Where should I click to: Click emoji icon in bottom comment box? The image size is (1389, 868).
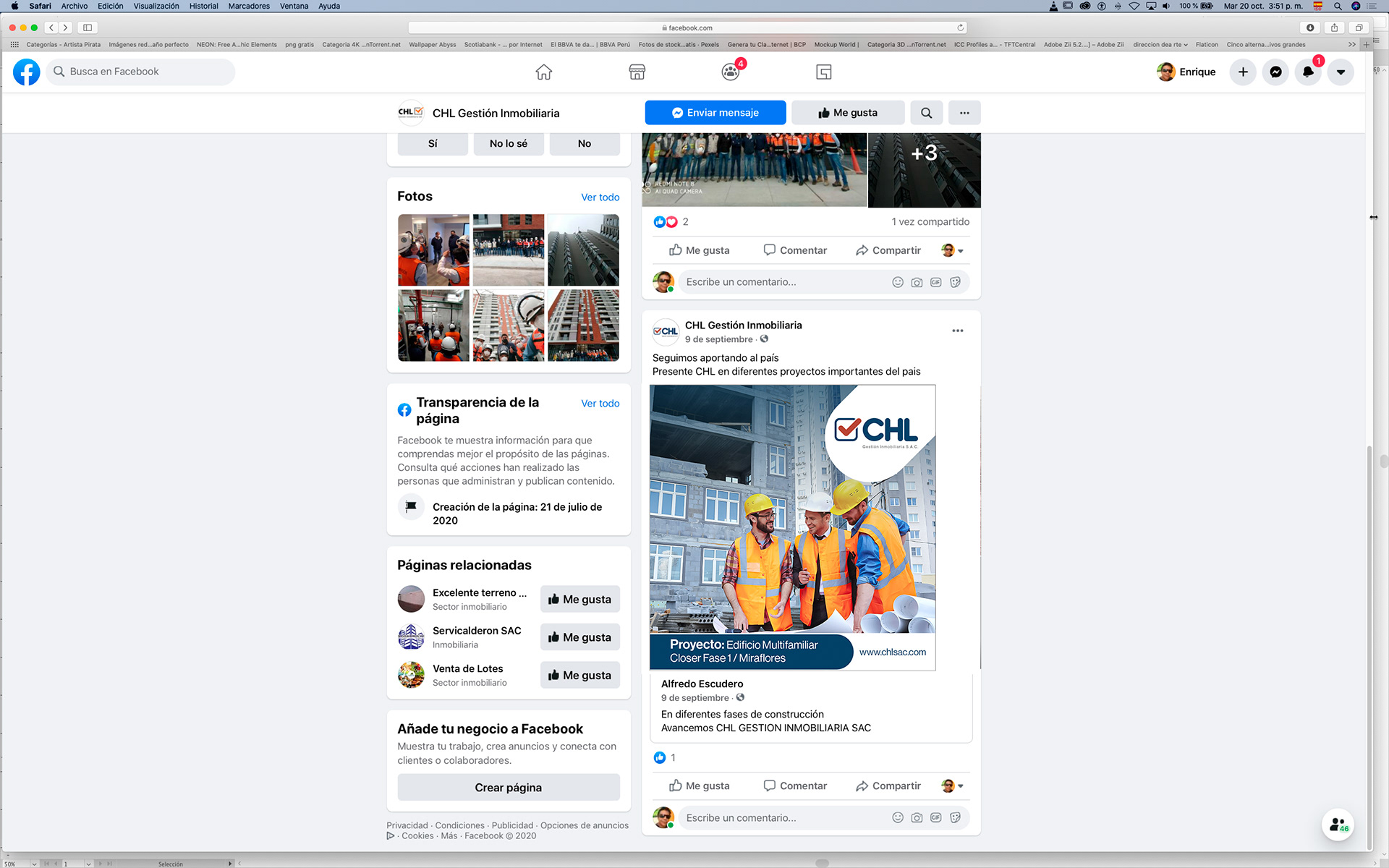[897, 817]
